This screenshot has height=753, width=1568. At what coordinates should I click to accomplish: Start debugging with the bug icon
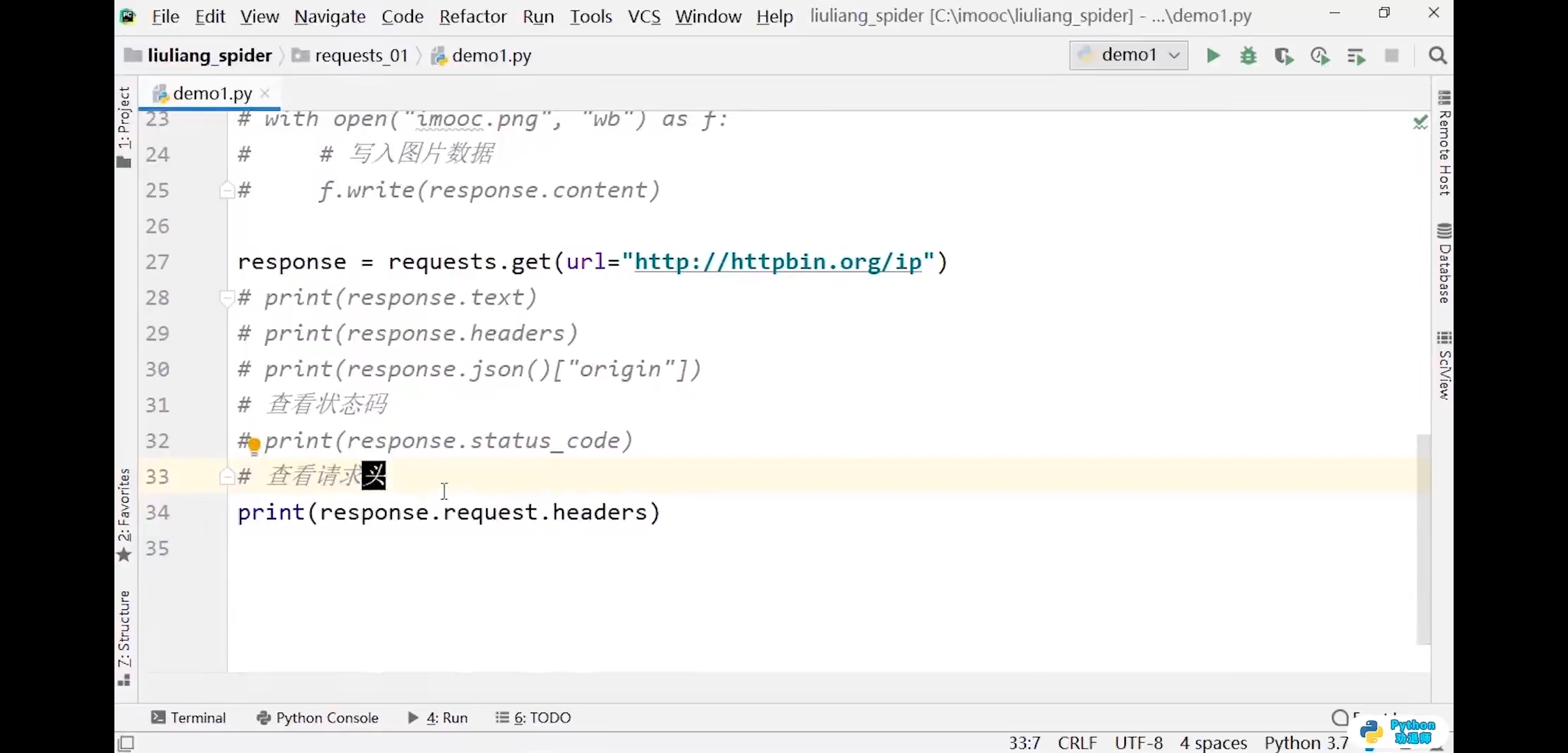1249,56
